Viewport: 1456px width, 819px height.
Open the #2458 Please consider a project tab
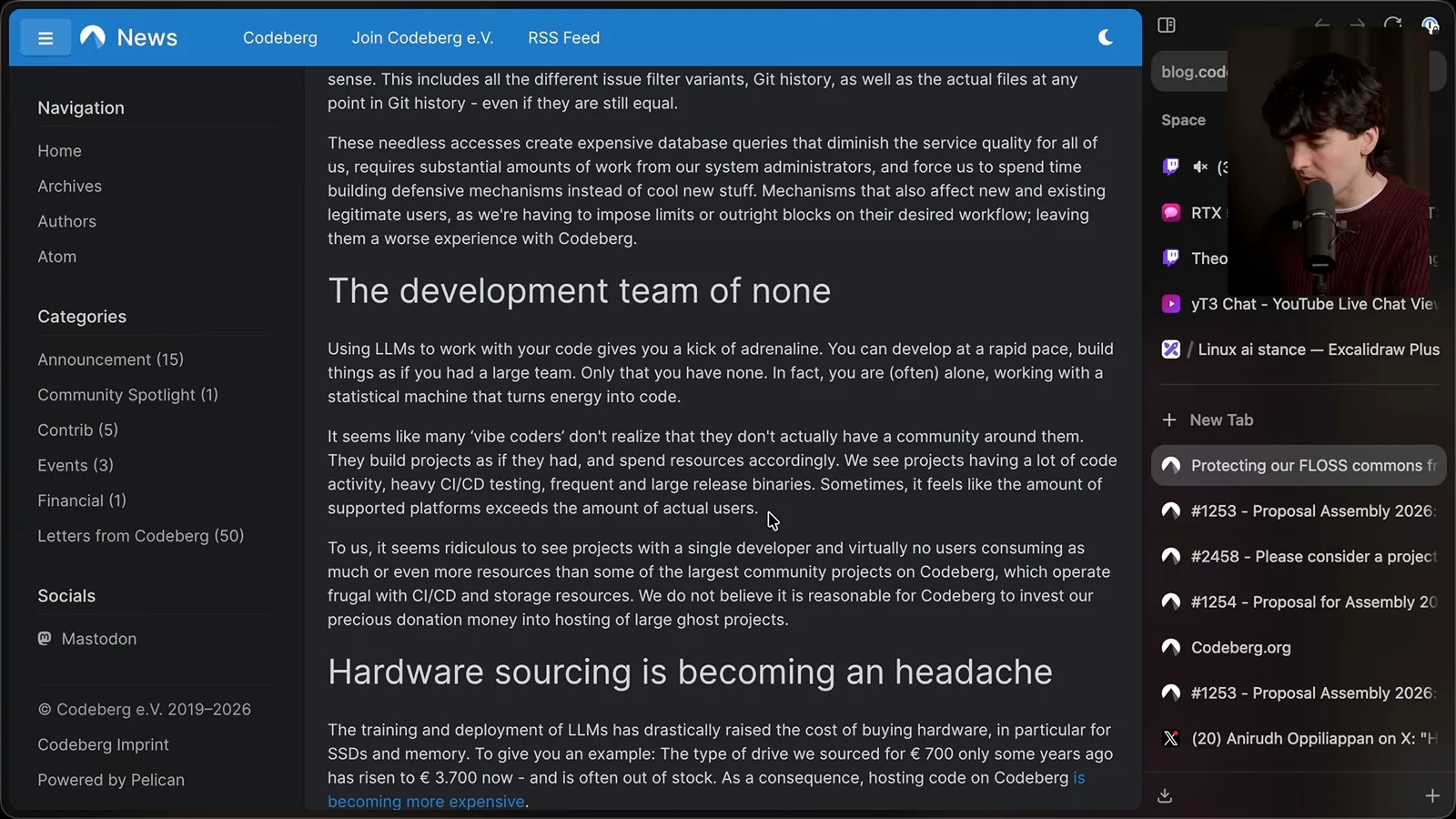click(x=1299, y=556)
